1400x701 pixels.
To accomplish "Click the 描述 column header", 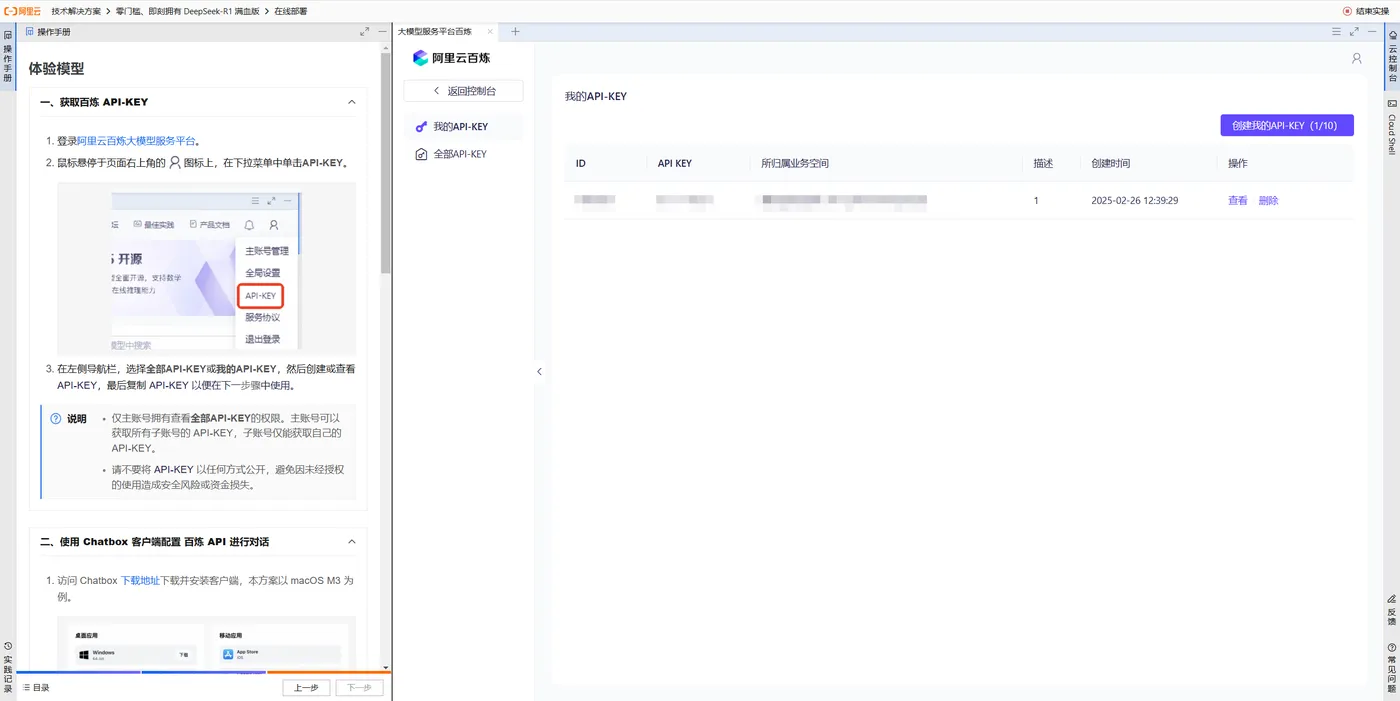I will click(1043, 163).
